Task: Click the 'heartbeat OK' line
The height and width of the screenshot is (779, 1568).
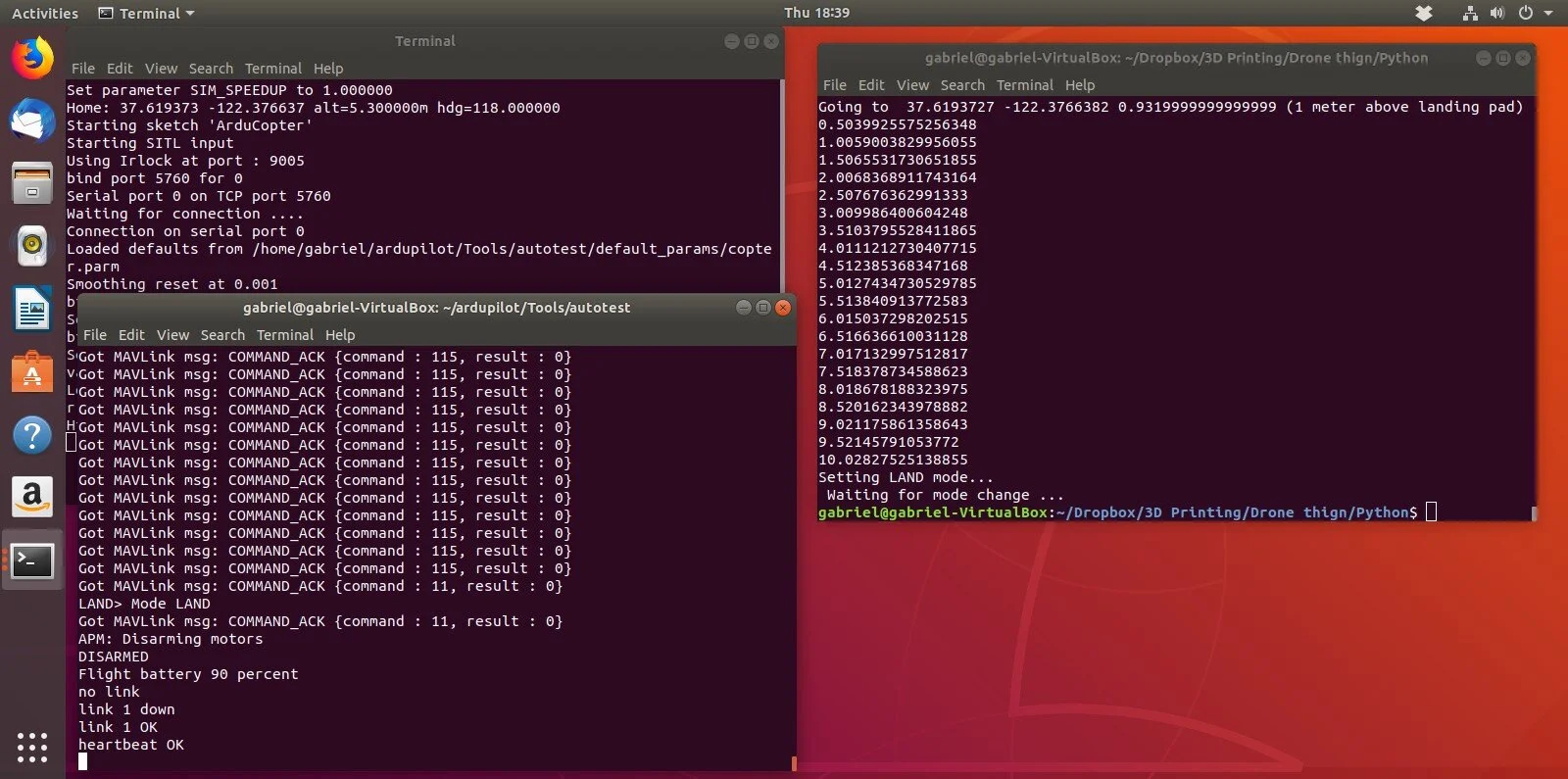Action: coord(131,745)
